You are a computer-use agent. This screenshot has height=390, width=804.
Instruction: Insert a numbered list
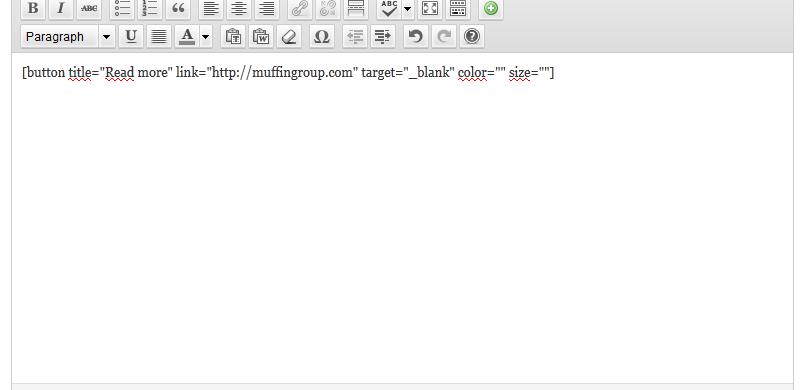[150, 9]
